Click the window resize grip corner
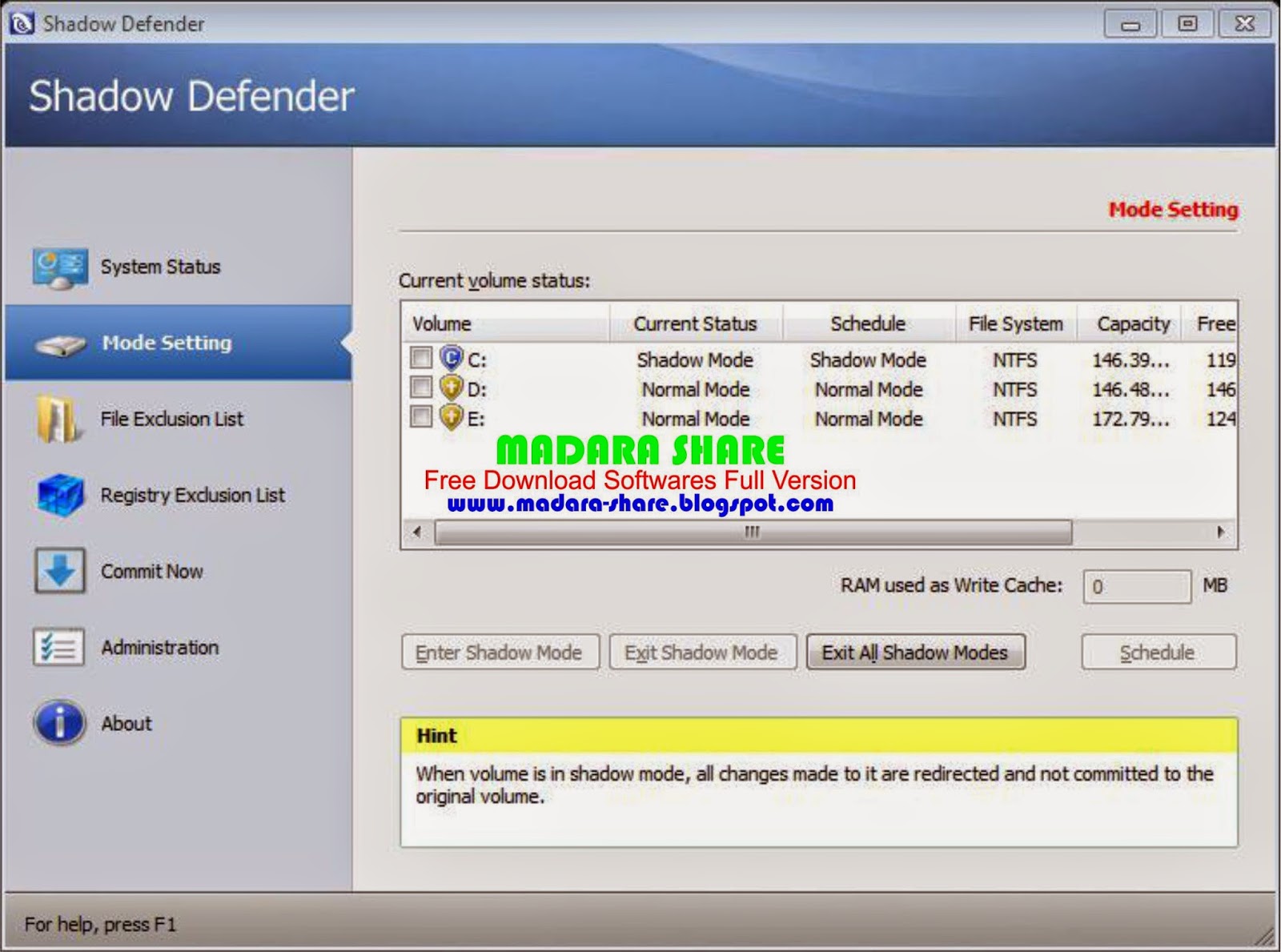Image resolution: width=1281 pixels, height=952 pixels. coord(1265,936)
